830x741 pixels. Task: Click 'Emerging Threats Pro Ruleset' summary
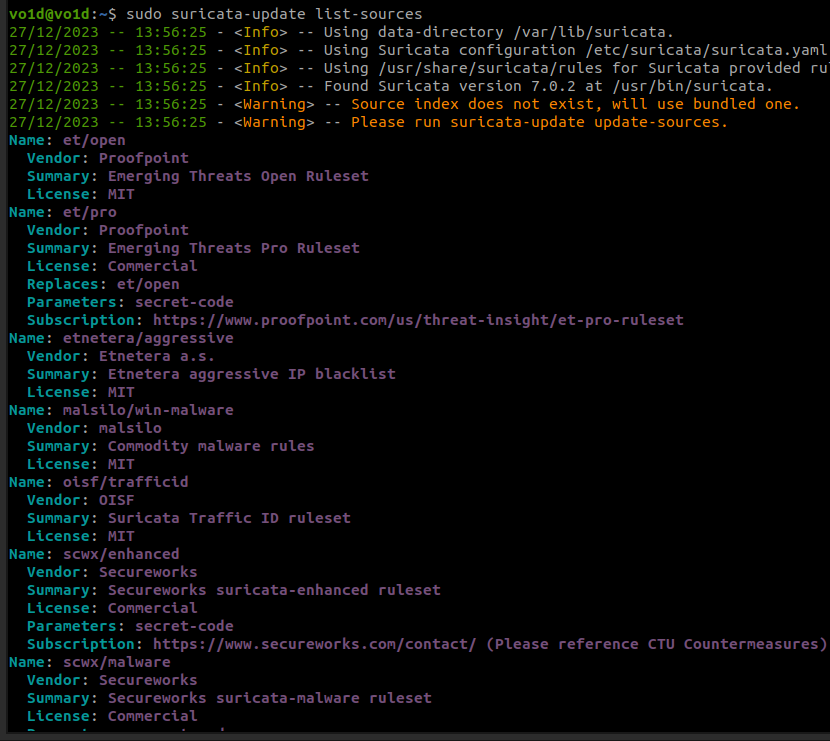click(234, 248)
